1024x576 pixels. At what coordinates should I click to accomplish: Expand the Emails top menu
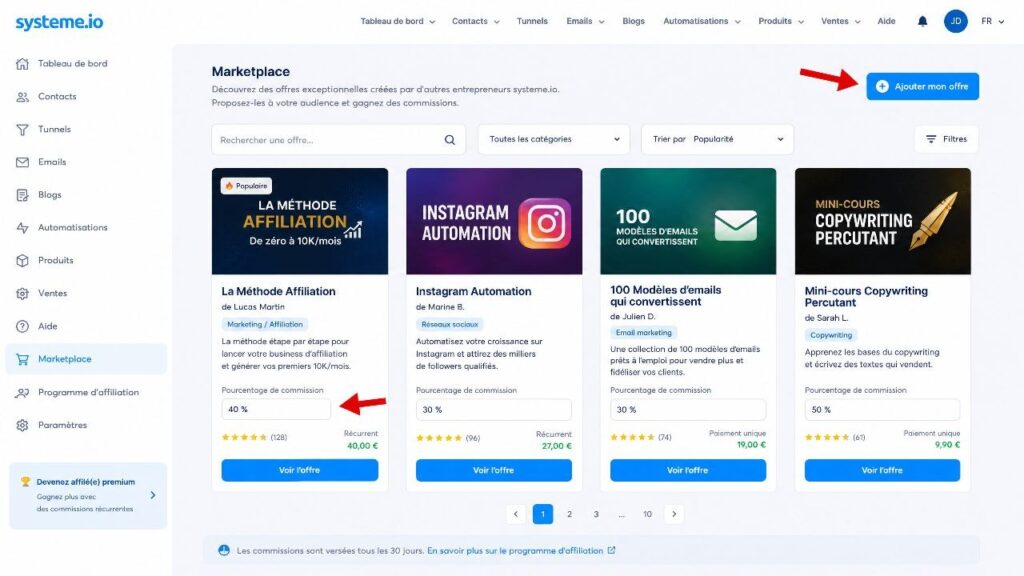tap(585, 22)
